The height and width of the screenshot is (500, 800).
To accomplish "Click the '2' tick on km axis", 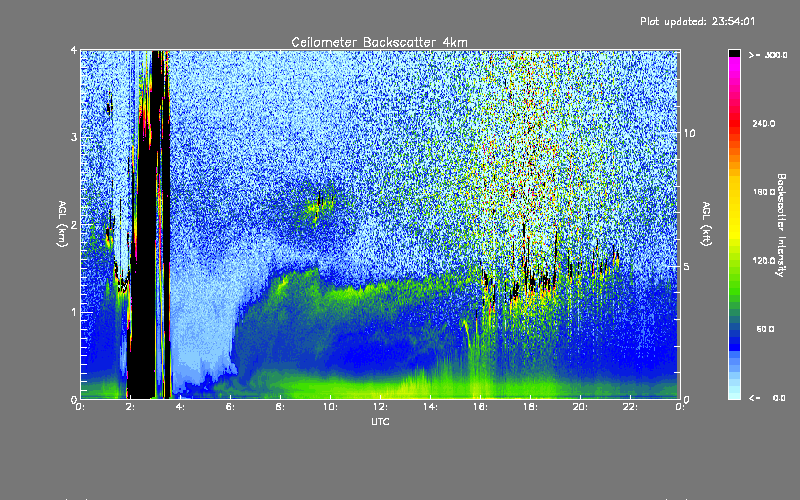I will [x=74, y=224].
